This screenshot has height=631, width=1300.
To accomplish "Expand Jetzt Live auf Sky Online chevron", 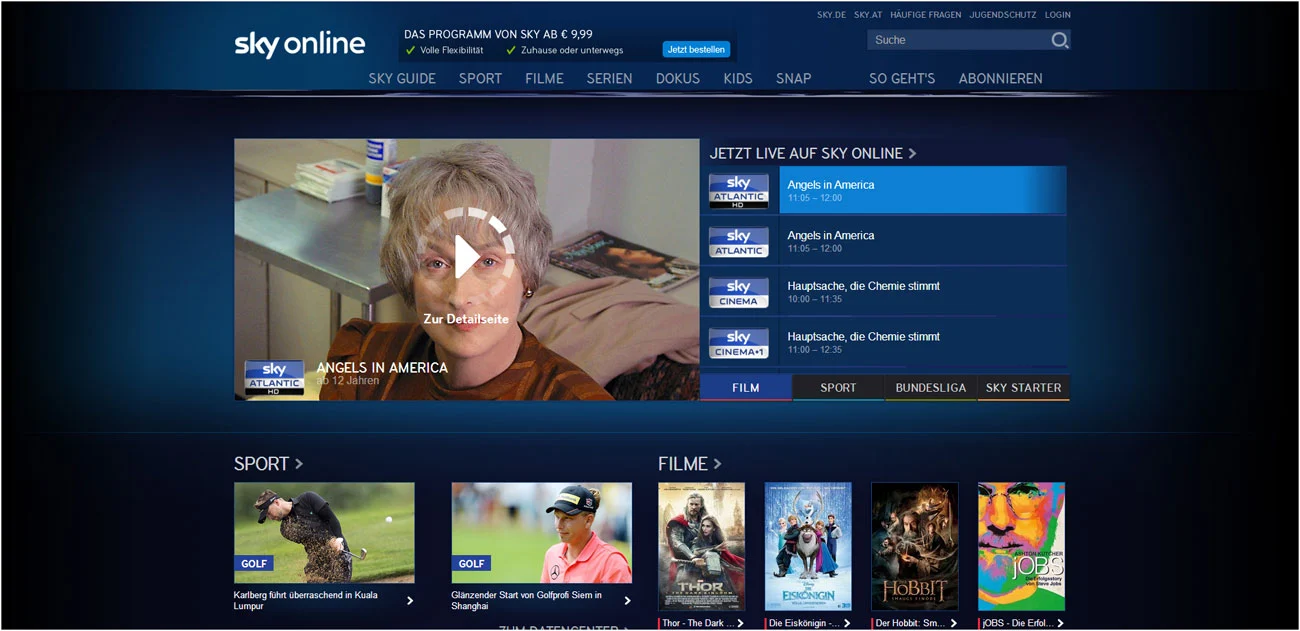I will [912, 154].
